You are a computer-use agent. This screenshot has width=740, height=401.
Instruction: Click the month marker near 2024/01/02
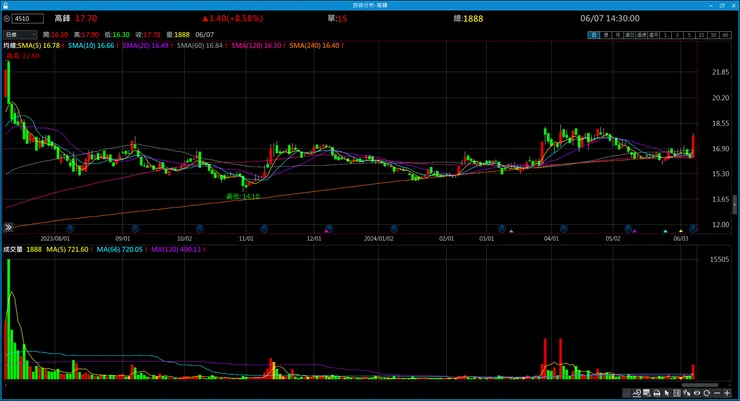[394, 228]
